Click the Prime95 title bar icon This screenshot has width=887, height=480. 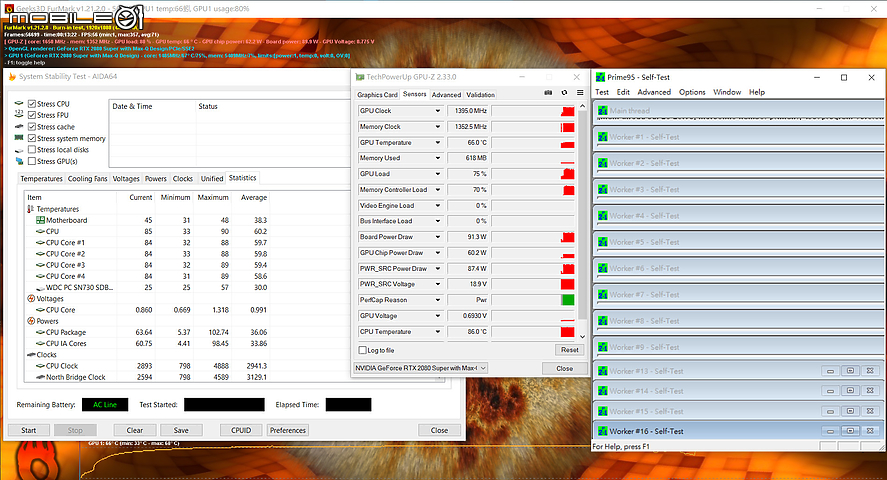coord(600,77)
